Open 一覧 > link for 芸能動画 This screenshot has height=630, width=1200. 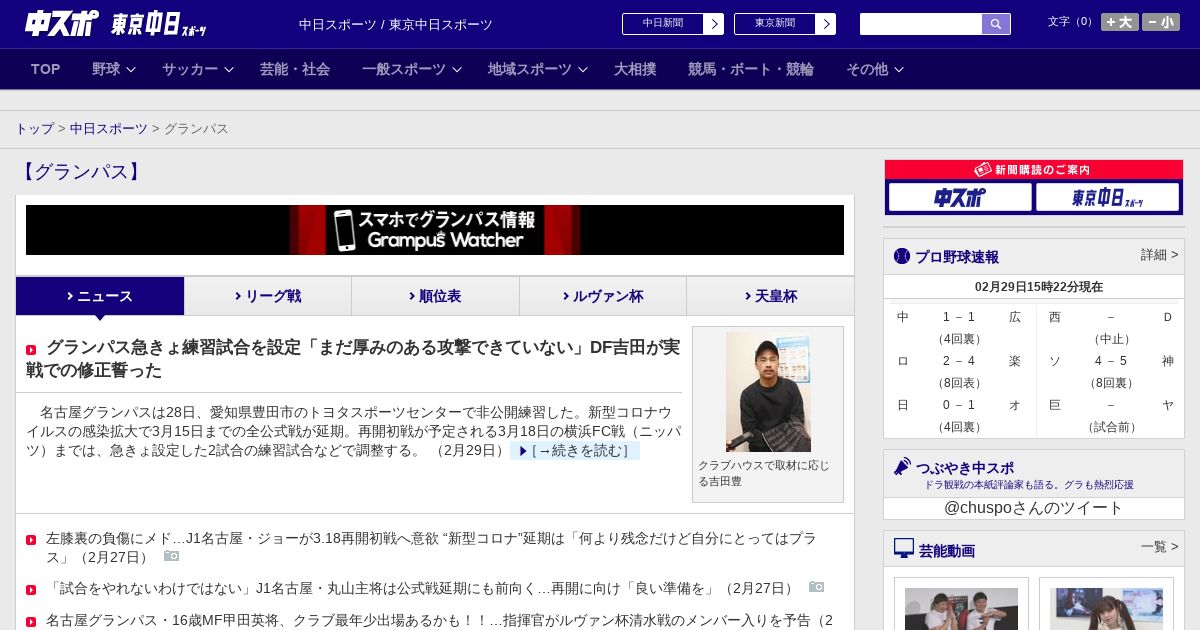1159,547
